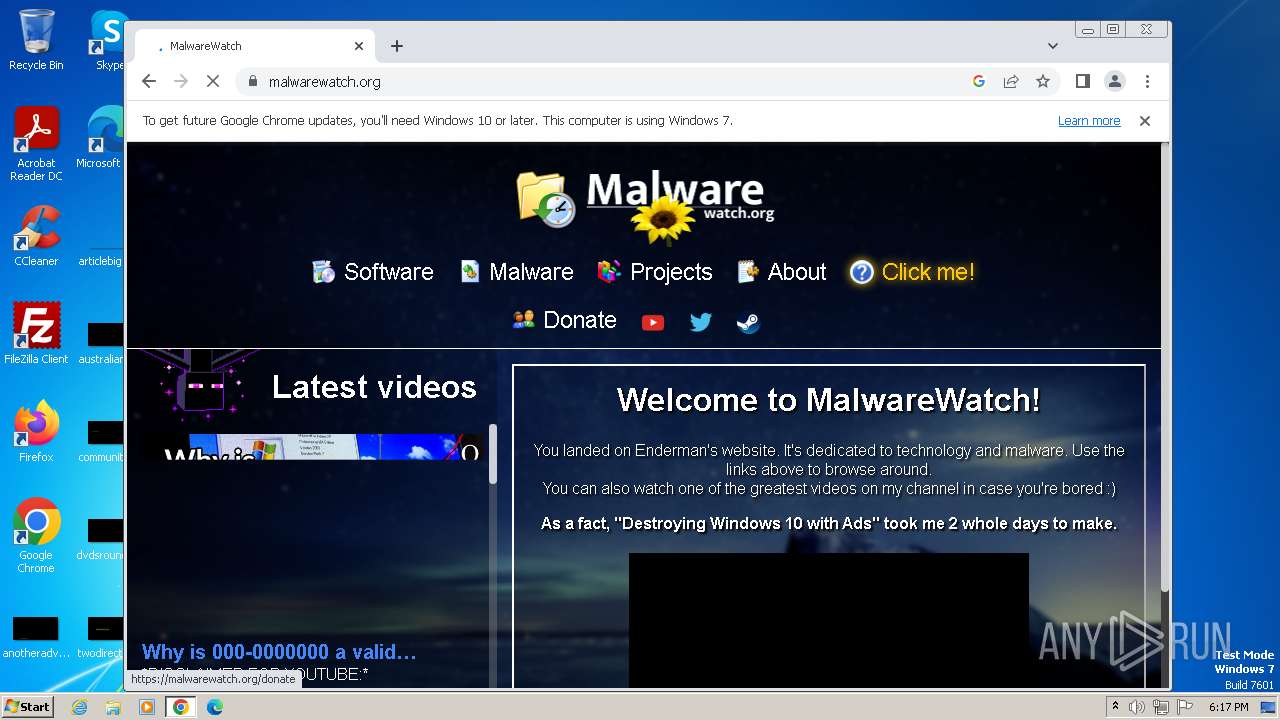Click the address bar URL field

coord(610,82)
